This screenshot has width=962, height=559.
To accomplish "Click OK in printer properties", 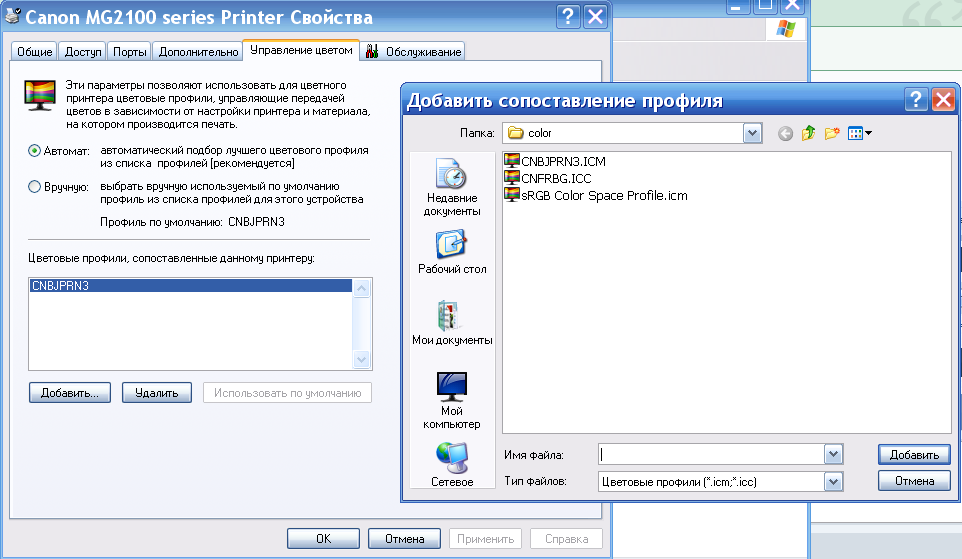I will pos(323,539).
